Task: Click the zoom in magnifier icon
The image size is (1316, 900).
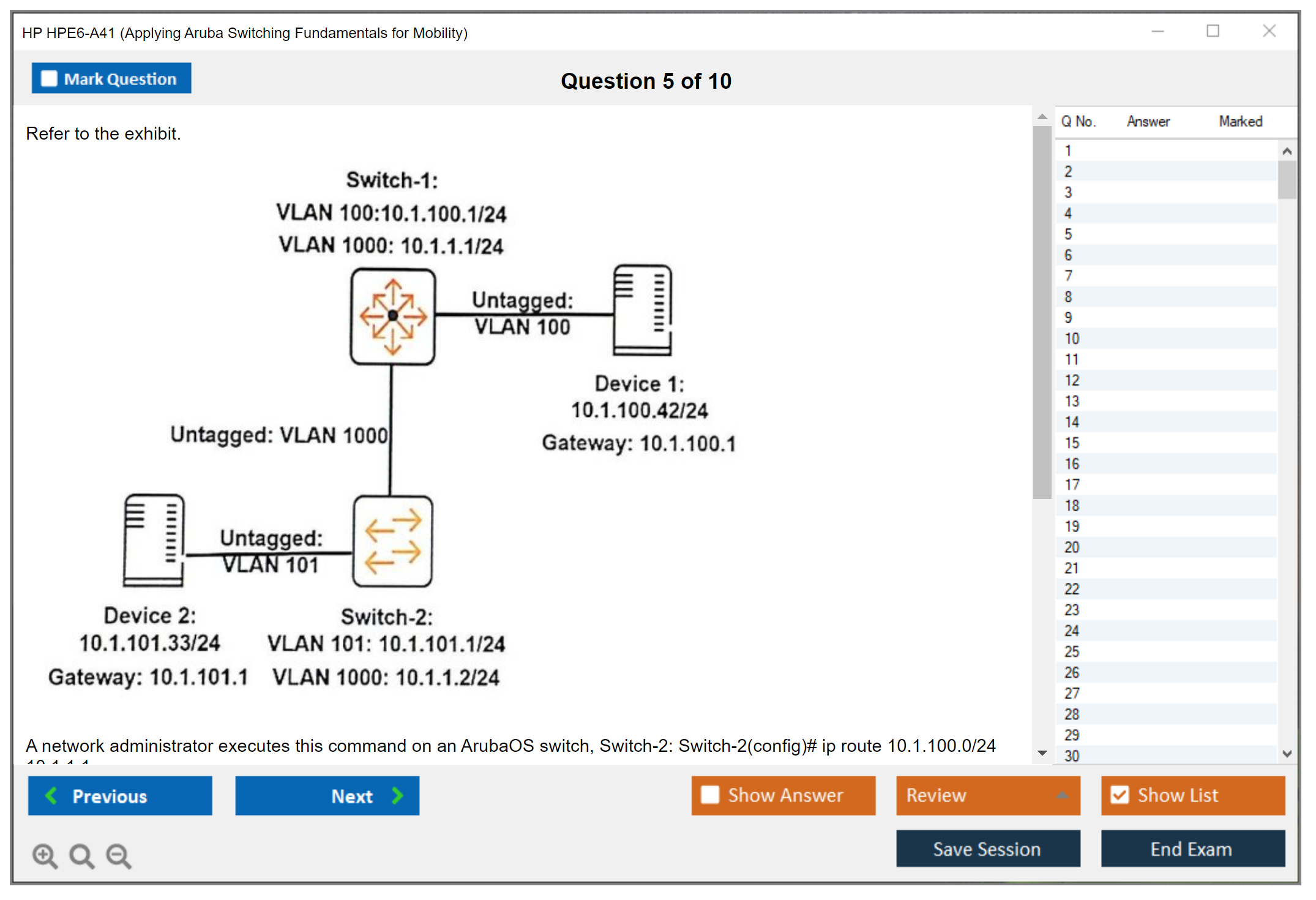Action: (44, 855)
